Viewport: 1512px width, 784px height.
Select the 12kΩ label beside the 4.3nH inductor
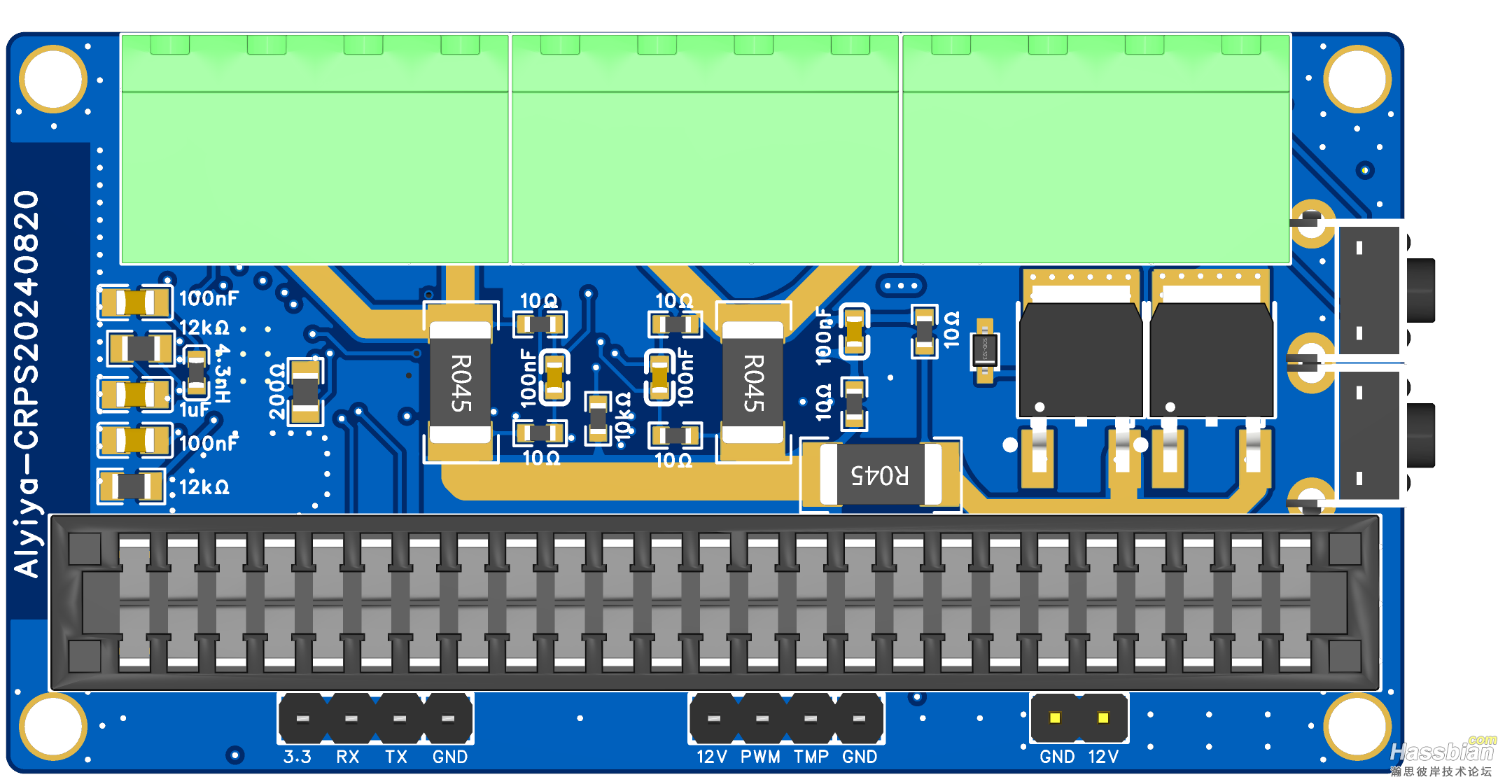(x=204, y=328)
